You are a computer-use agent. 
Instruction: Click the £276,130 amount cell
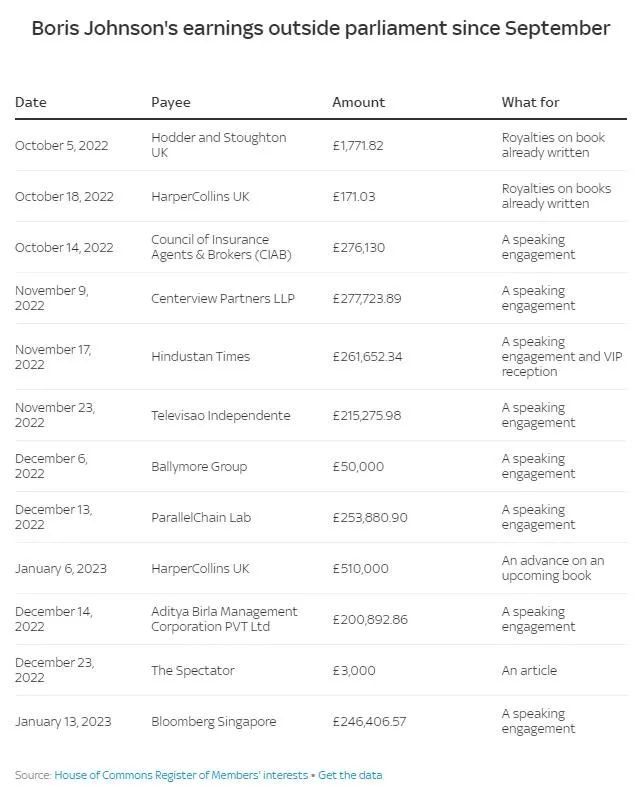tap(359, 248)
